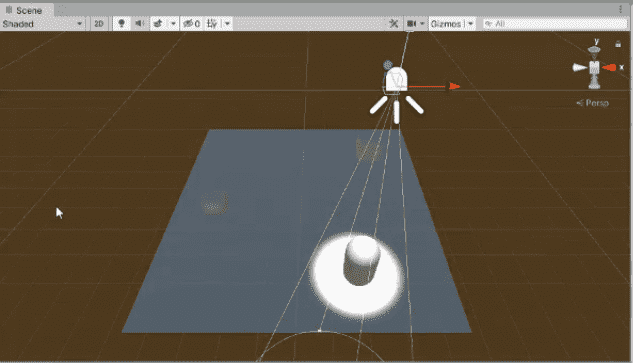Toggle 2D view mode button
633x363 pixels.
click(99, 24)
